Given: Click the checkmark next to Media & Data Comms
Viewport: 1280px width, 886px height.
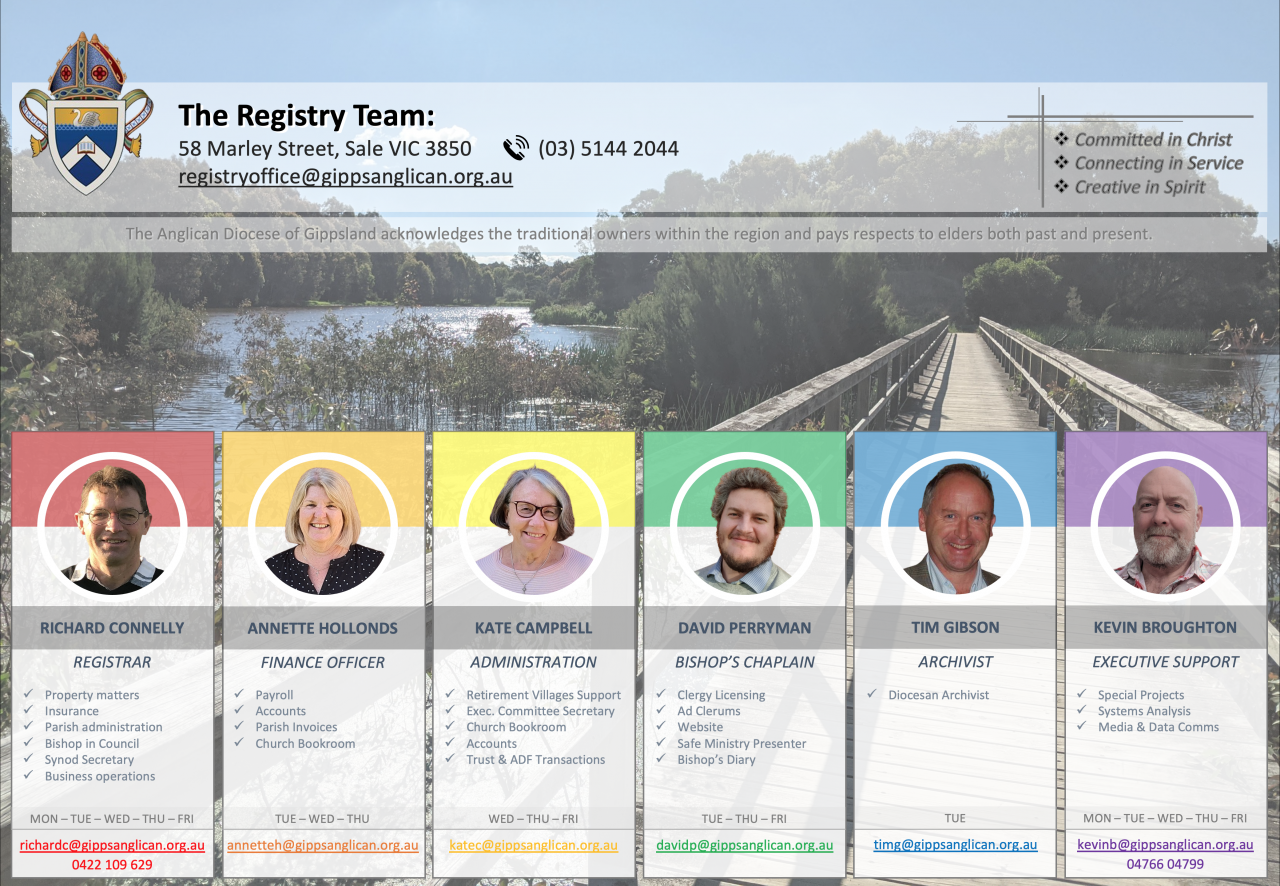Looking at the screenshot, I should (x=1081, y=726).
